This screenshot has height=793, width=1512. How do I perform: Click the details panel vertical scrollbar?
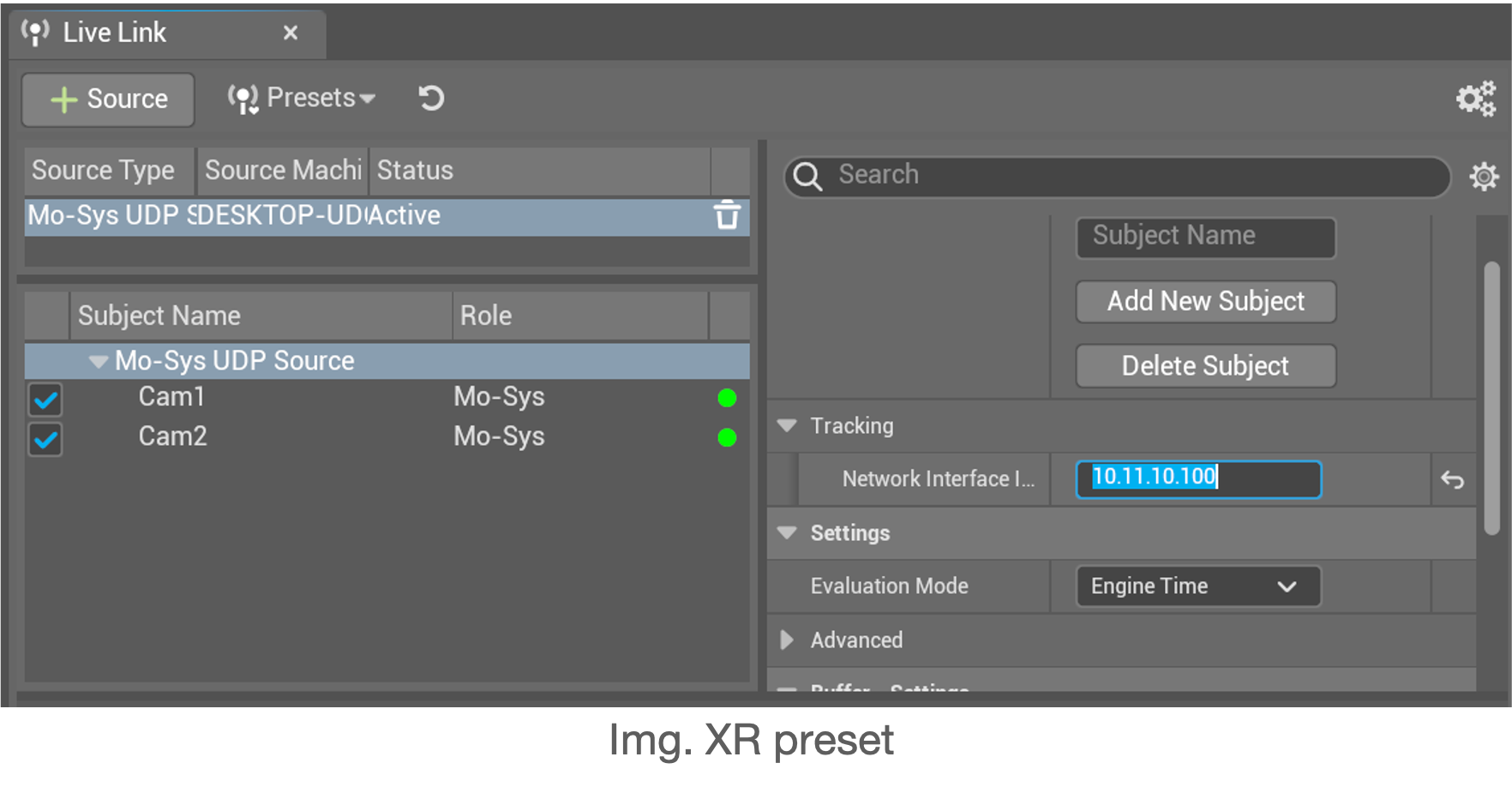tap(1492, 400)
